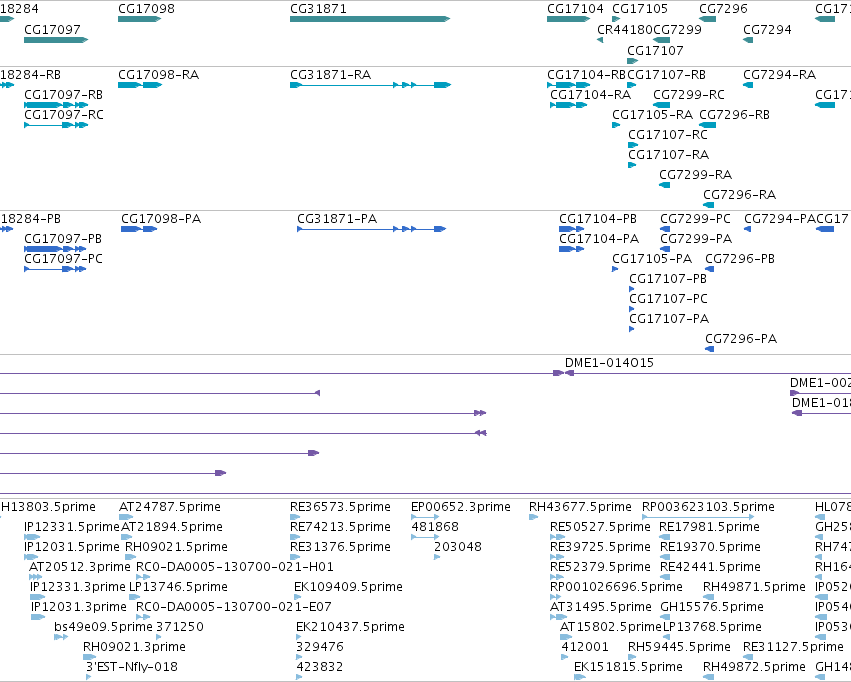Image resolution: width=851 pixels, height=682 pixels.
Task: Click the RP003623103.5prime EST label
Action: pyautogui.click(x=708, y=507)
